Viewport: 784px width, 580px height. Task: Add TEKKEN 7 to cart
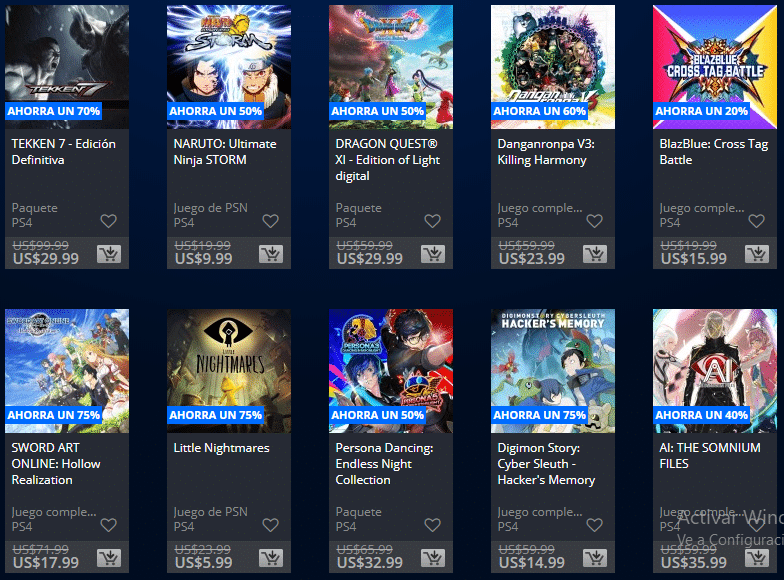click(109, 254)
